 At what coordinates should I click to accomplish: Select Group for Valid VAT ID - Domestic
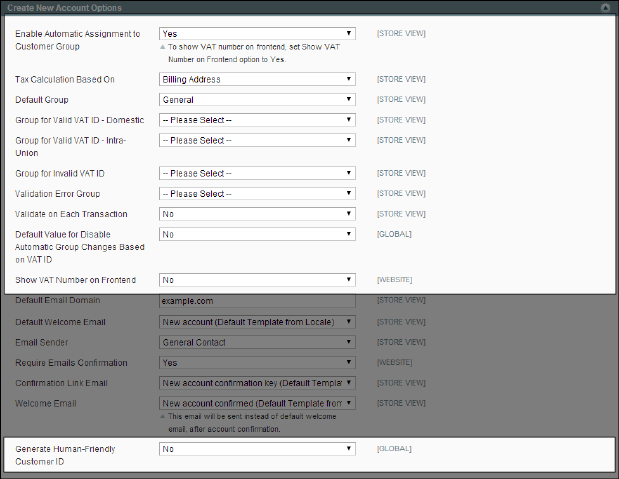tap(257, 120)
